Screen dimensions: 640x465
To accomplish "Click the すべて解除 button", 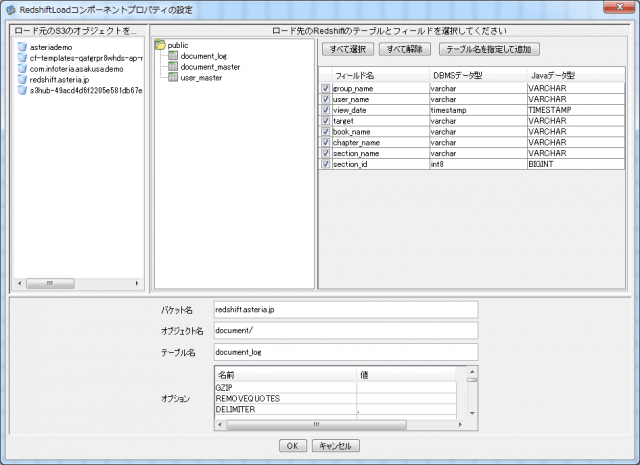I will (404, 49).
